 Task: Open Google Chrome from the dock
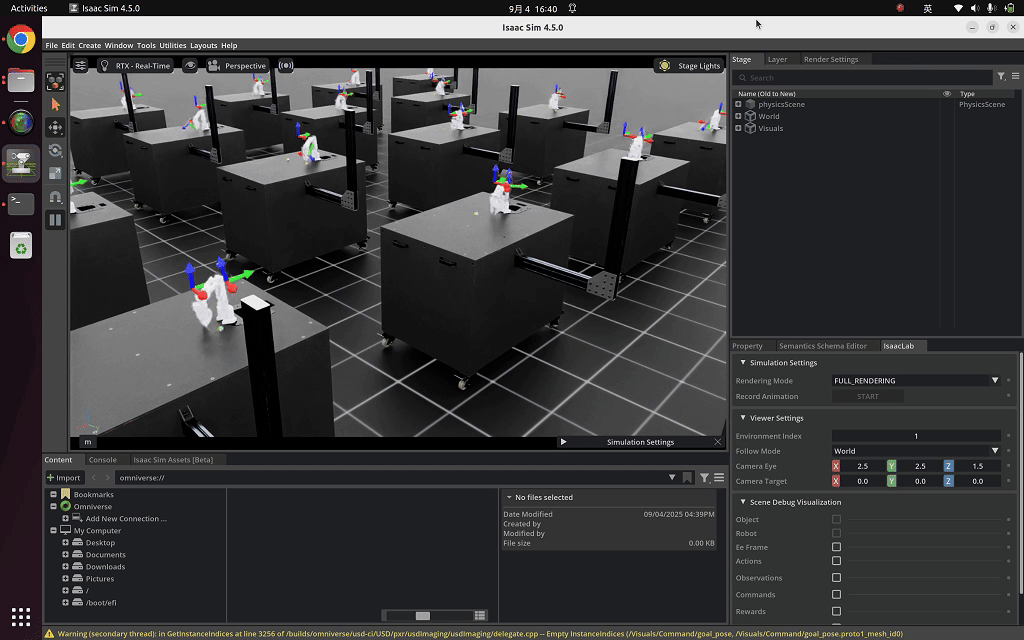(21, 39)
